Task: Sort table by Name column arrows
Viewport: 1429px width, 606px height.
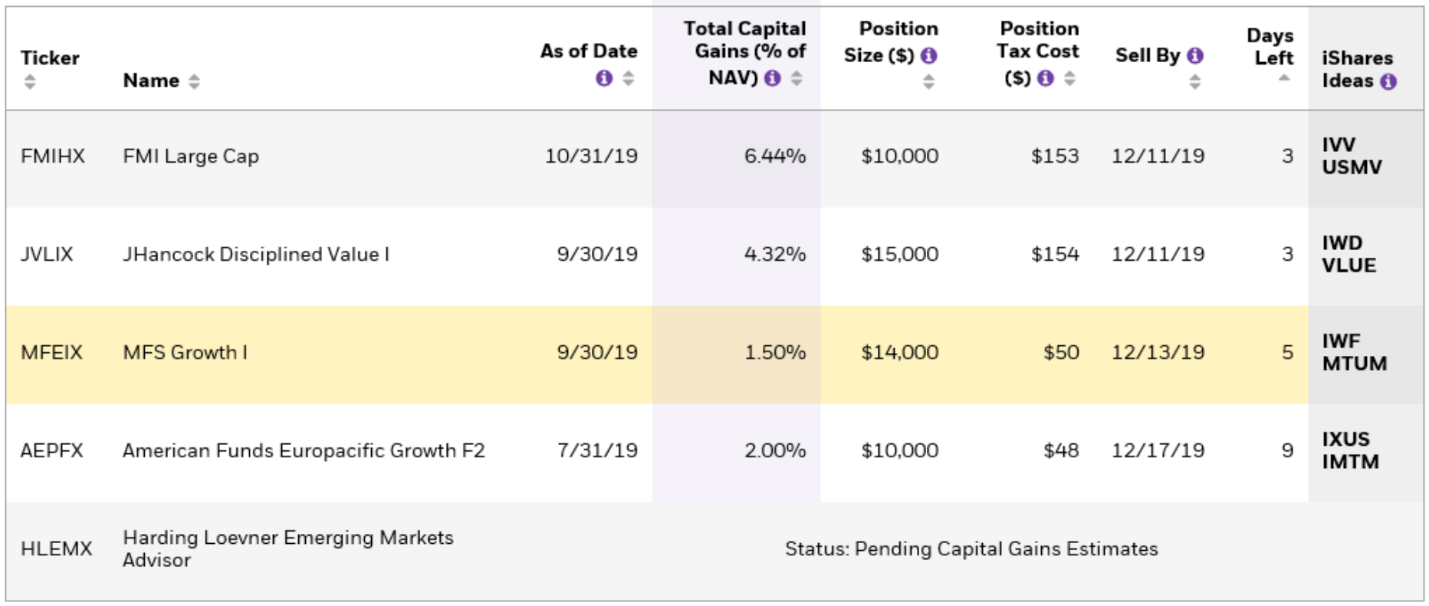Action: [194, 82]
